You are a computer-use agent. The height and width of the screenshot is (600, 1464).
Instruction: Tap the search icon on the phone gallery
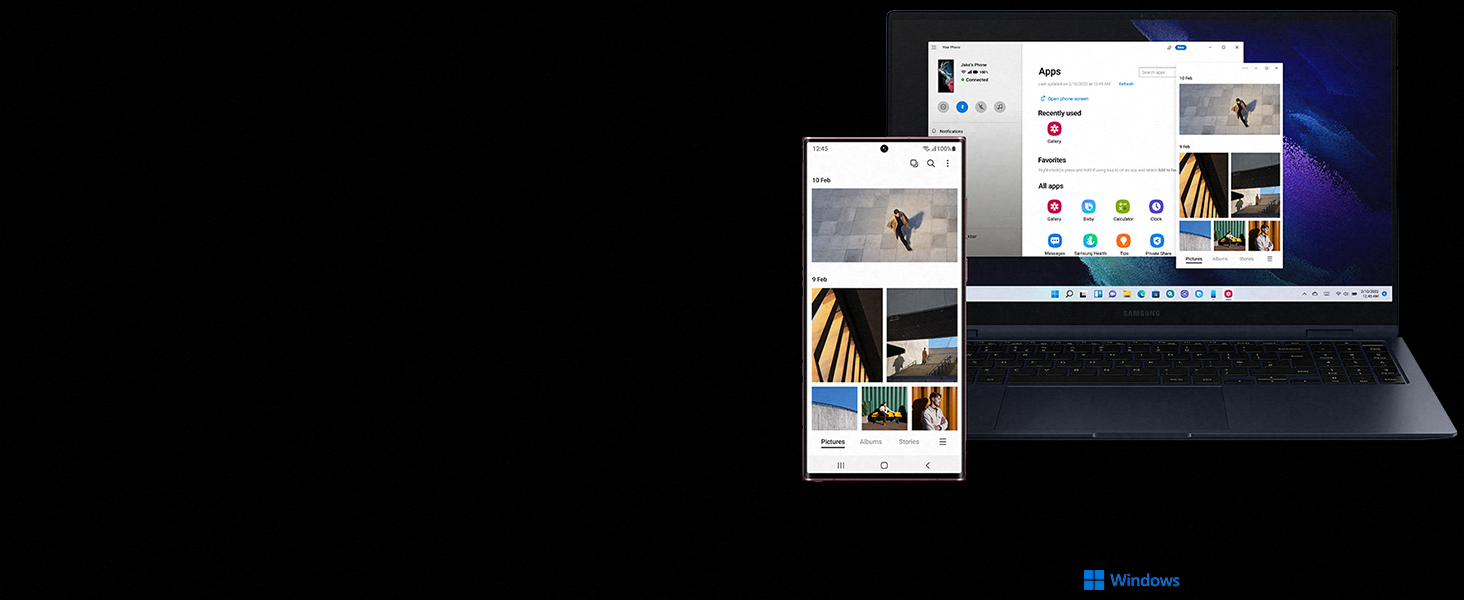click(931, 163)
